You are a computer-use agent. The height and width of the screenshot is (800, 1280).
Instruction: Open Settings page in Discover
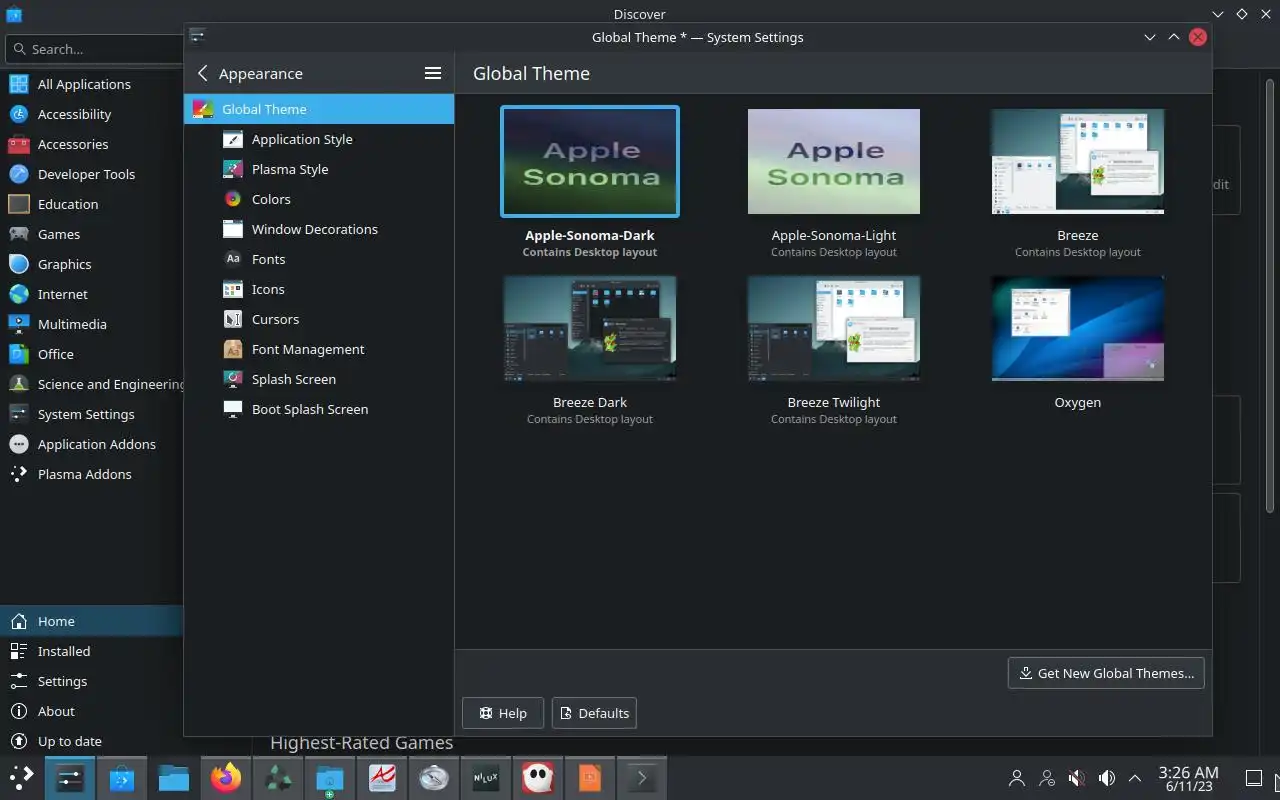[x=92, y=681]
